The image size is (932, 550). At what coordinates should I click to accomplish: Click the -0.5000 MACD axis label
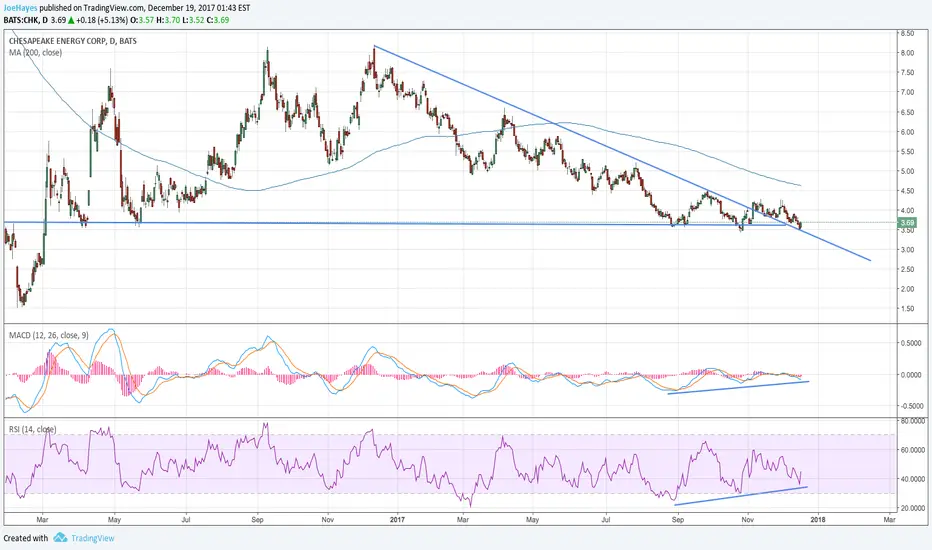911,406
